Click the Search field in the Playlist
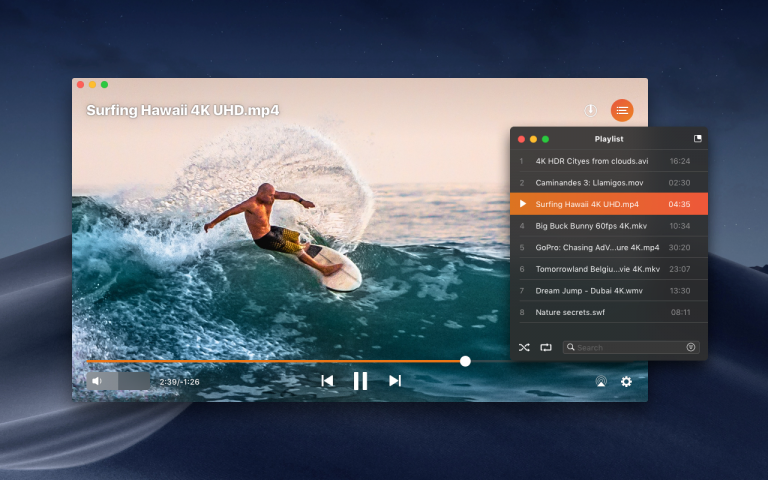 pyautogui.click(x=631, y=347)
